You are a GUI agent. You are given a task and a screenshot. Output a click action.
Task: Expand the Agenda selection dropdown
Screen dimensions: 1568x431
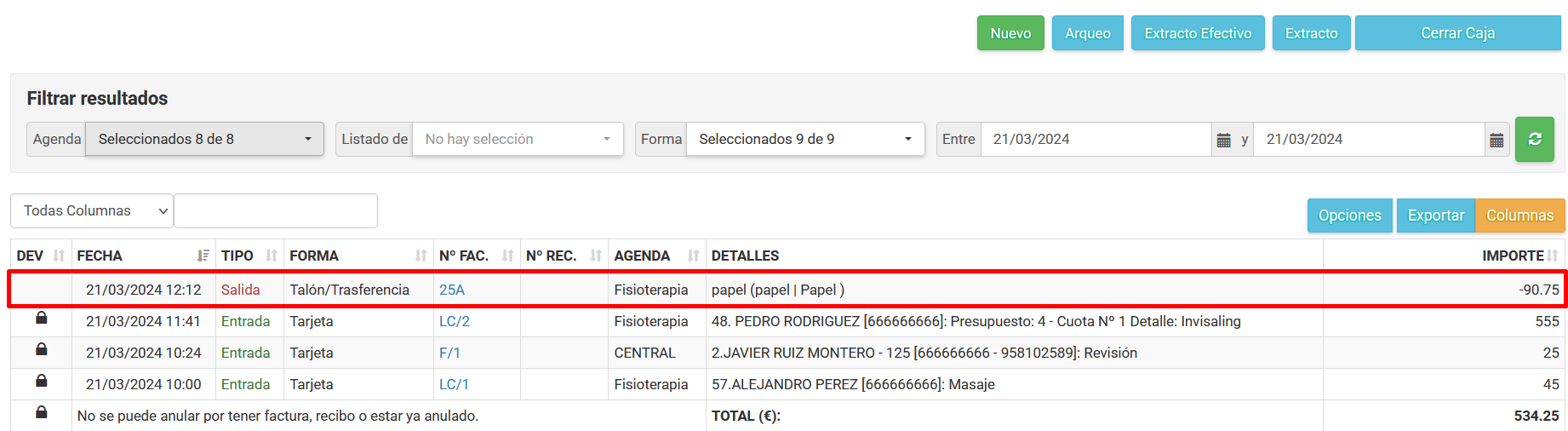[x=204, y=139]
